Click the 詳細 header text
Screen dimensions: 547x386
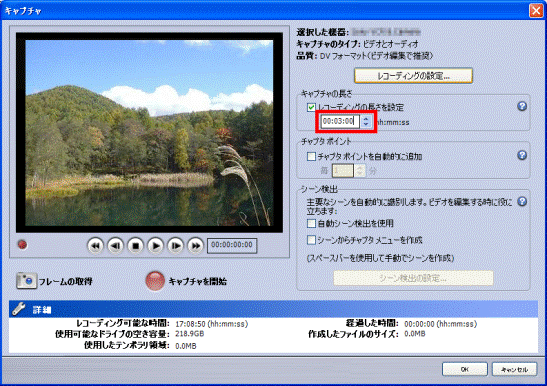click(x=42, y=310)
